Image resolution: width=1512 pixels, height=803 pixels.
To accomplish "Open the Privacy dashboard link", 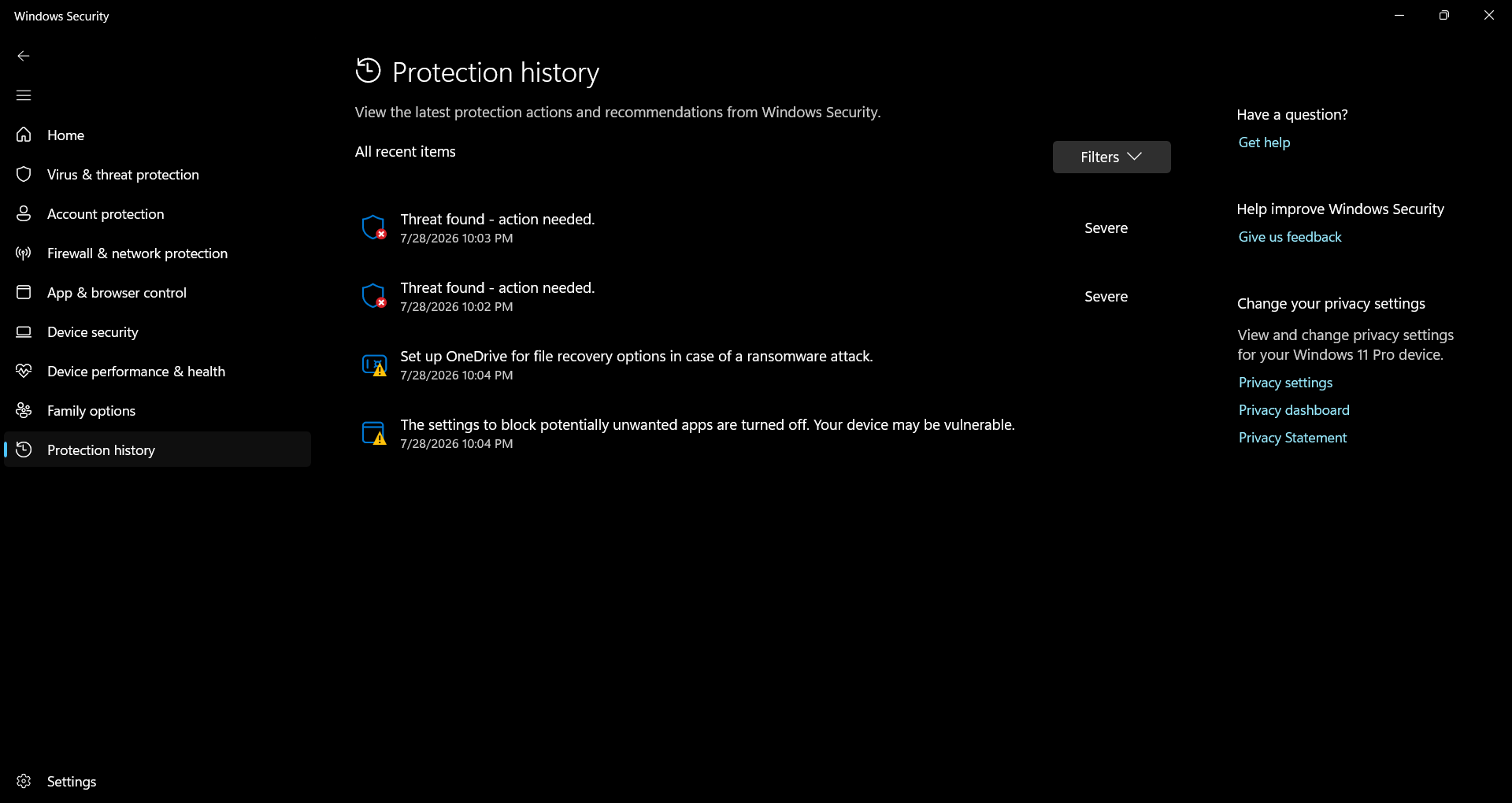I will click(1294, 410).
